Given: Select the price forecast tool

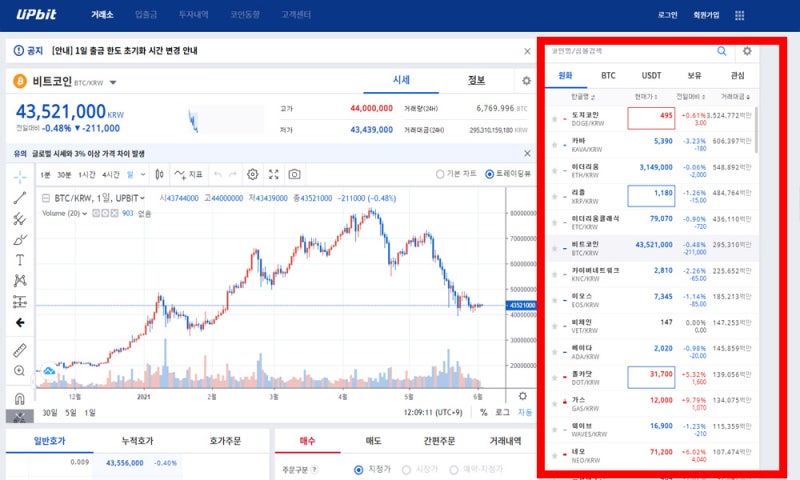Looking at the screenshot, I should click(x=20, y=301).
